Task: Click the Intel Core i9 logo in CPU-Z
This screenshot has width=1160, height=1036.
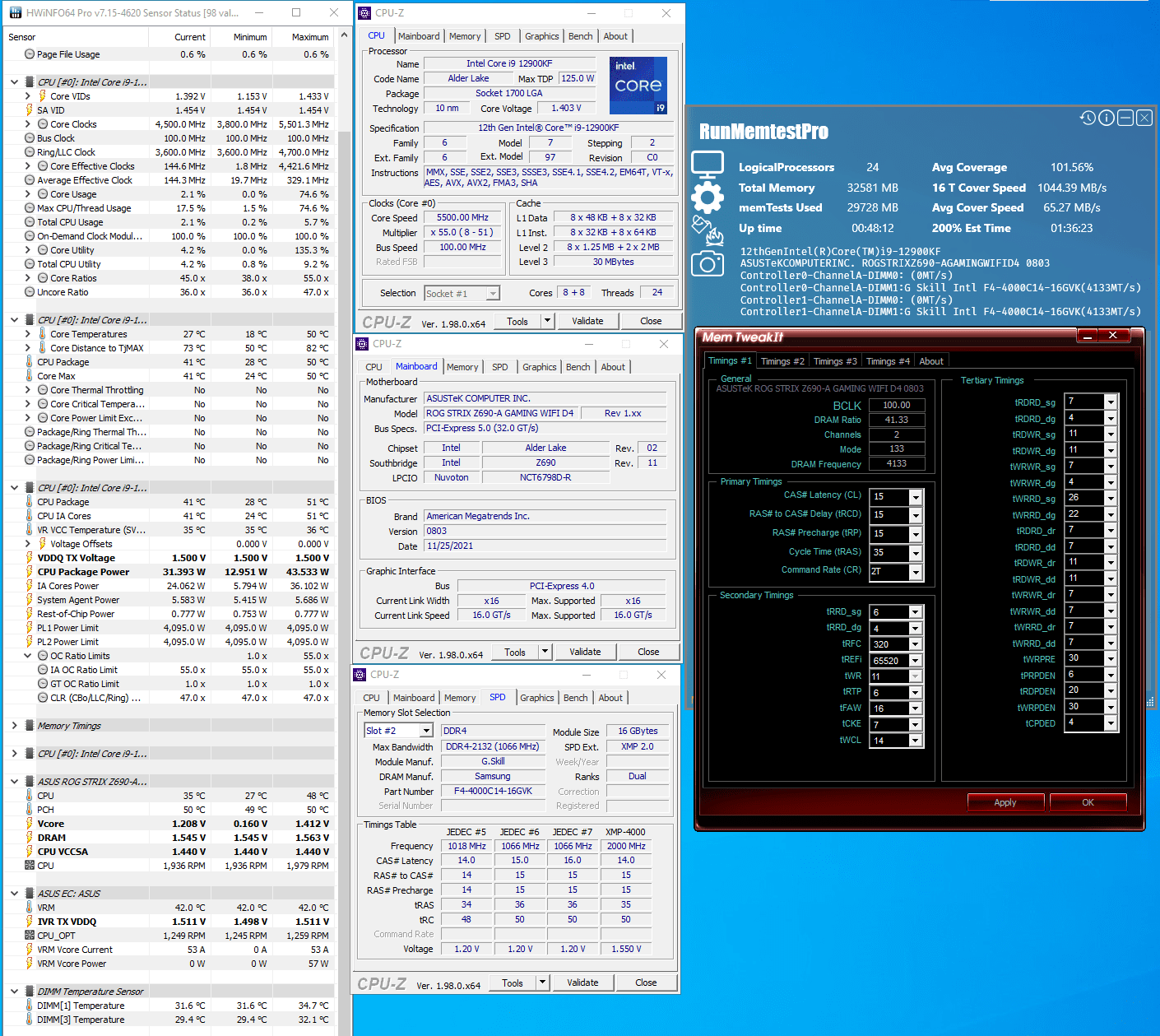Action: (x=638, y=86)
